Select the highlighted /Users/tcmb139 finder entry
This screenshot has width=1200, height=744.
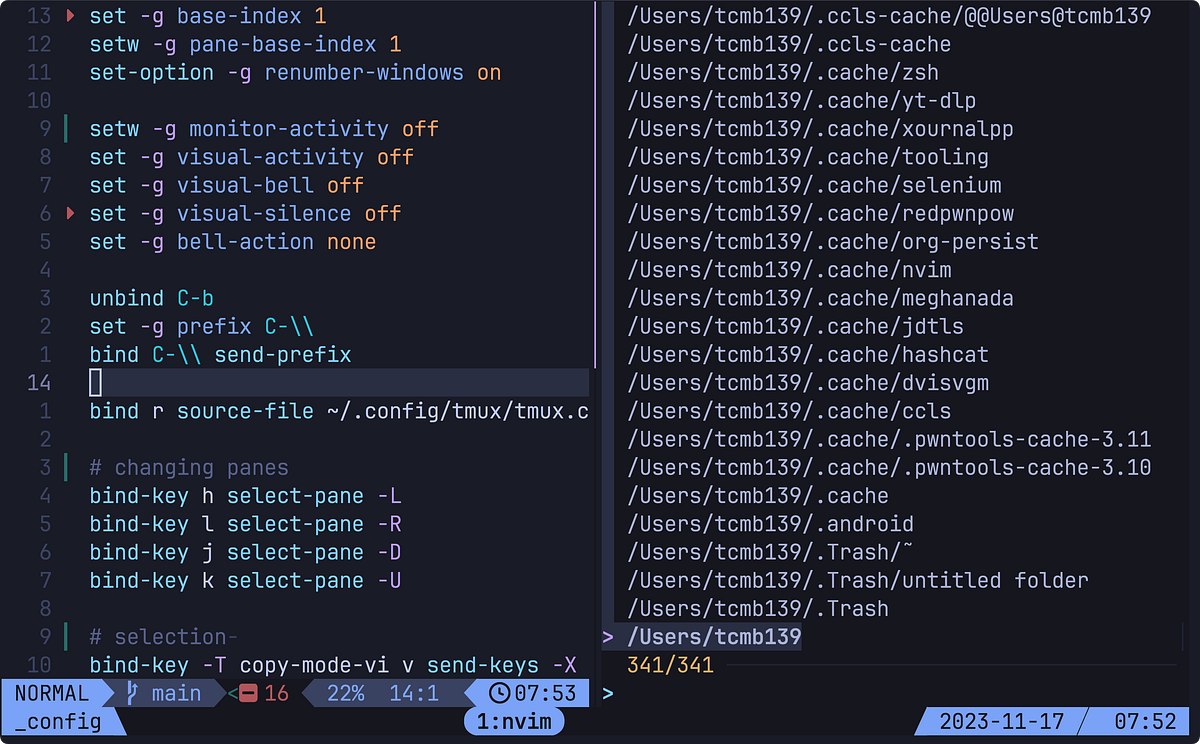(x=714, y=636)
